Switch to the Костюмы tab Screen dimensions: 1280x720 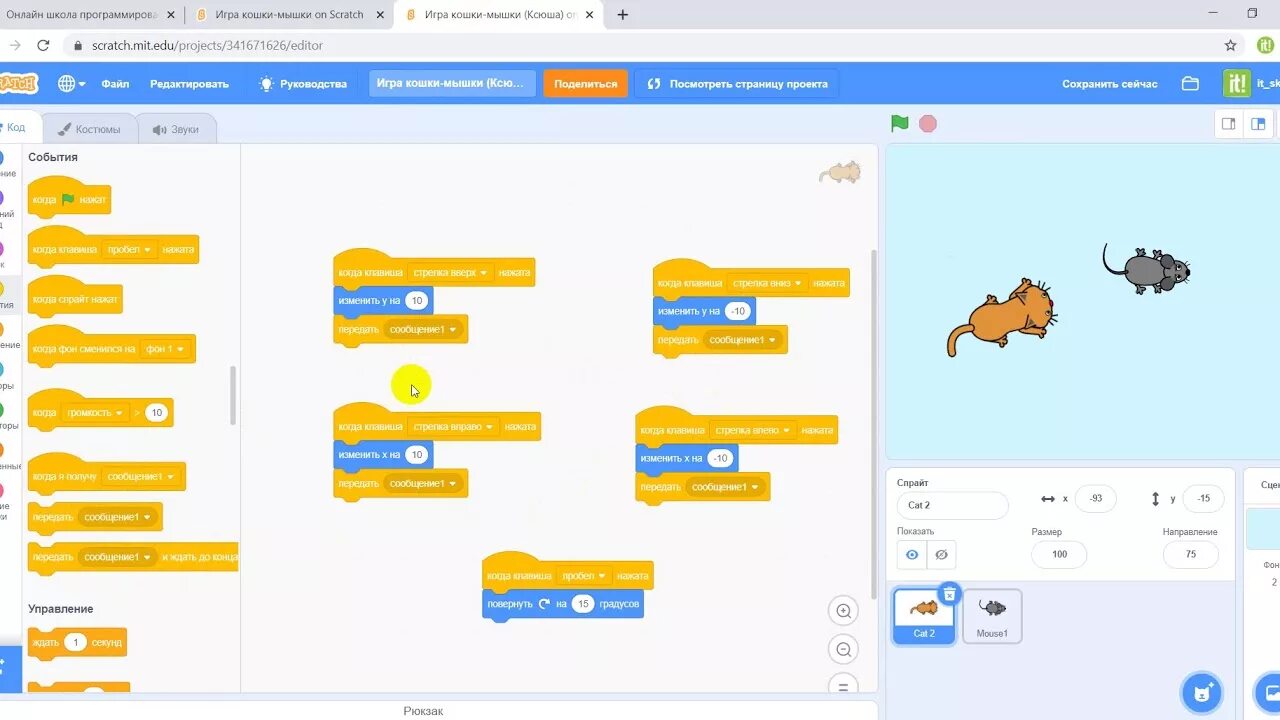88,129
